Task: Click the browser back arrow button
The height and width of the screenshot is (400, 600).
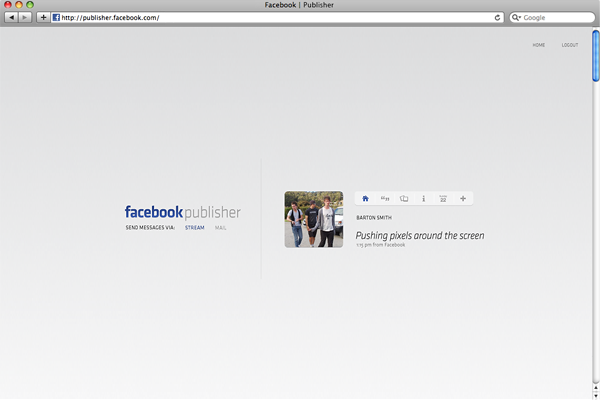Action: pyautogui.click(x=12, y=18)
